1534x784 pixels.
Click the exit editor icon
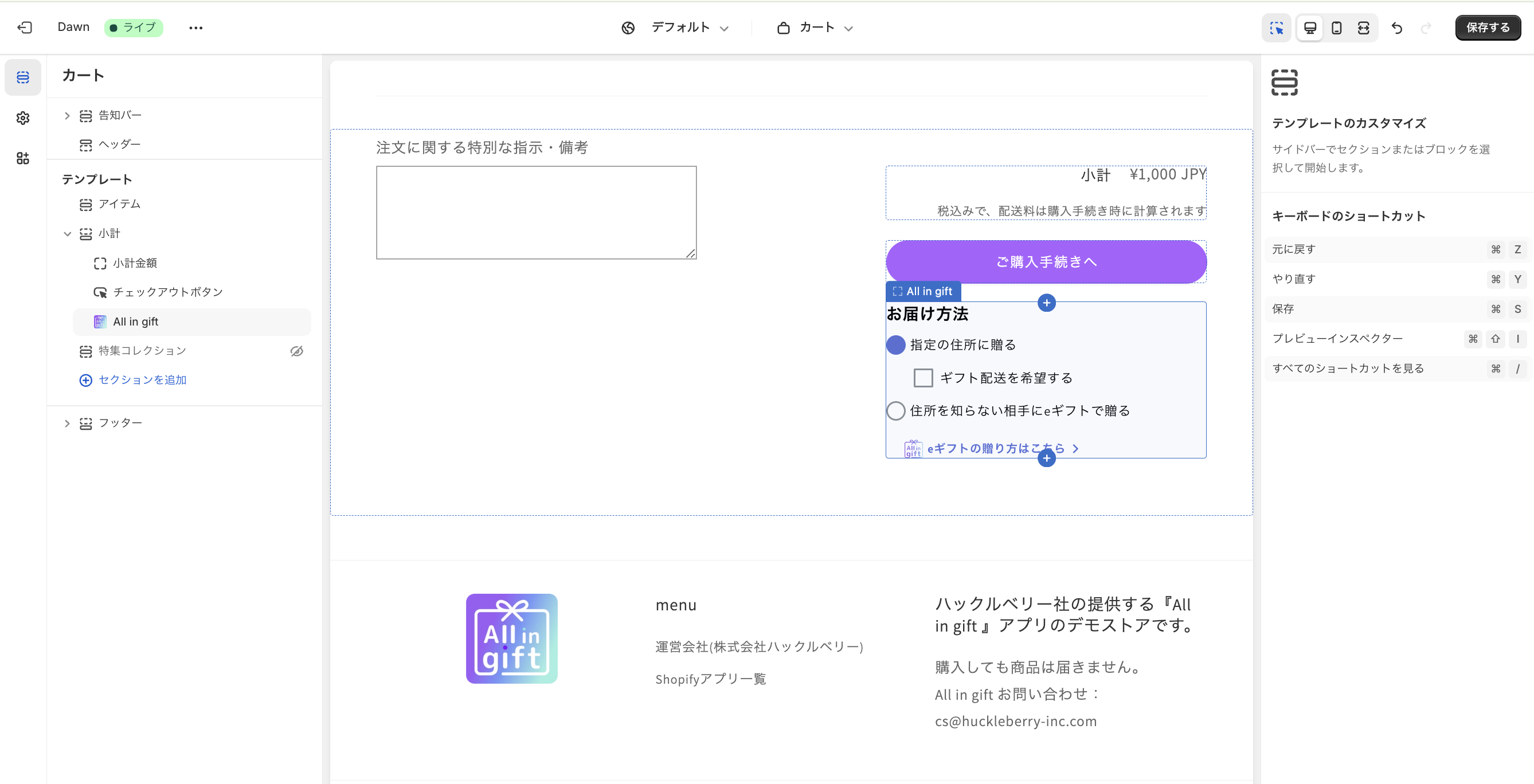click(25, 28)
